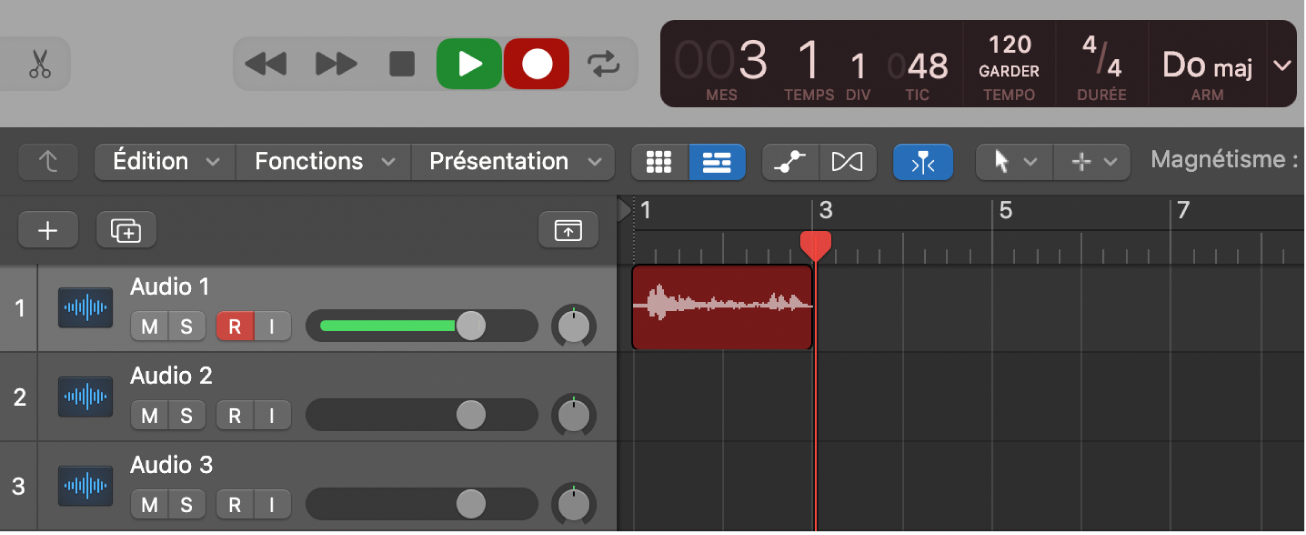The height and width of the screenshot is (535, 1306).
Task: Open the secondary crosshair tool menu
Action: [1091, 162]
